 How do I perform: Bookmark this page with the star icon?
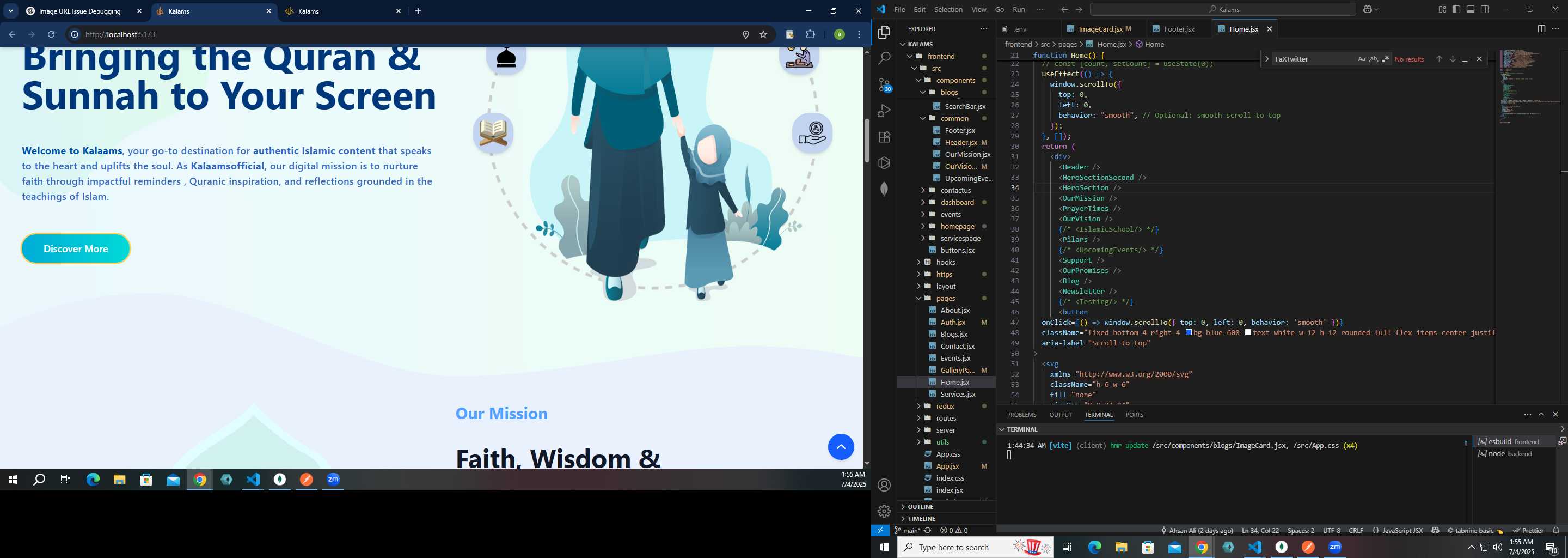click(763, 35)
